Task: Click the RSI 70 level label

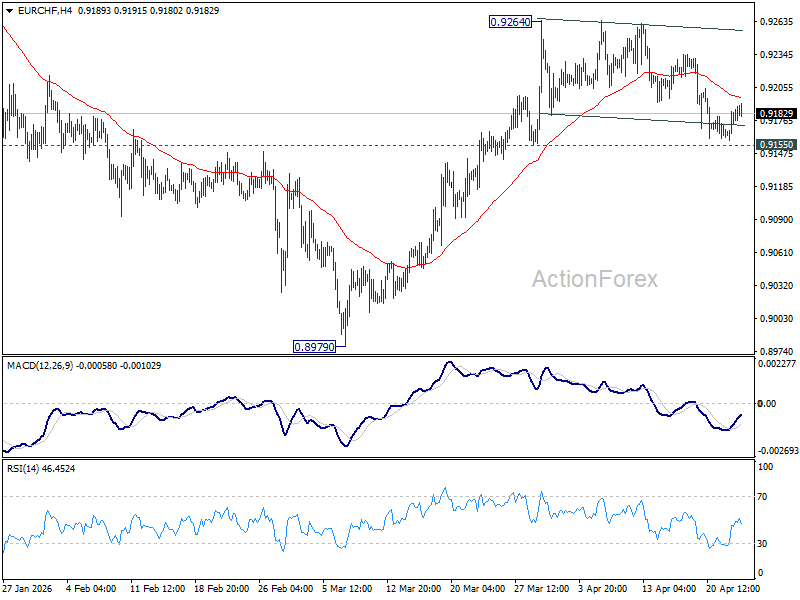Action: [762, 496]
